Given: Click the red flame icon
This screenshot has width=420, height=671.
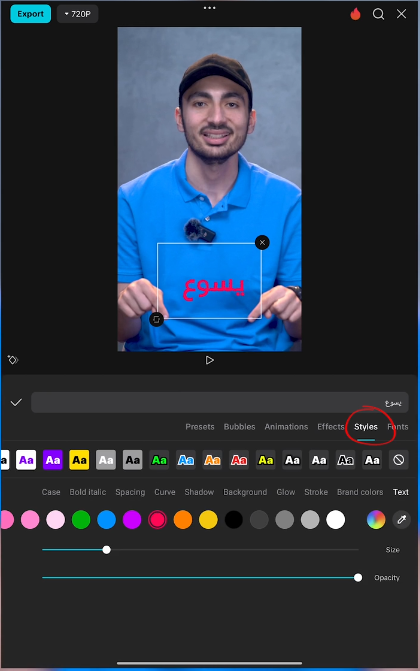Looking at the screenshot, I should click(x=355, y=14).
